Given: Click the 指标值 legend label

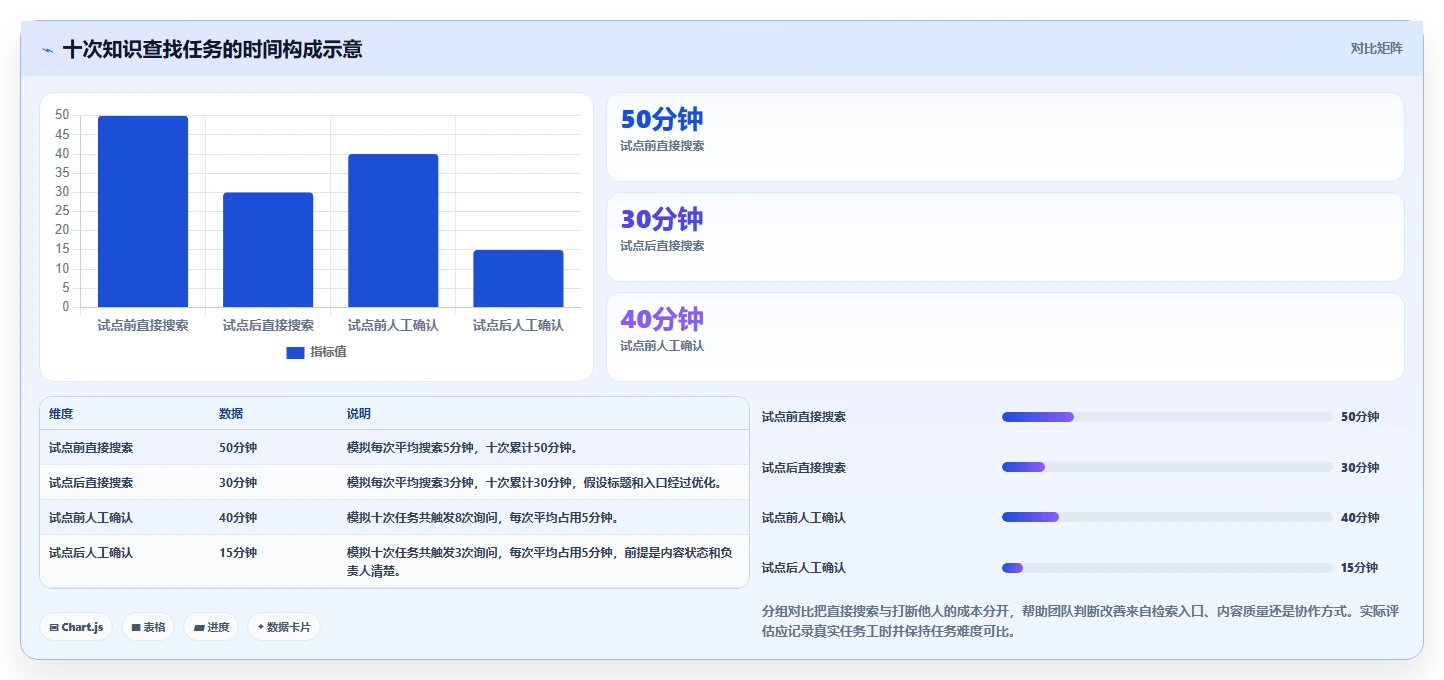Looking at the screenshot, I should (x=328, y=352).
